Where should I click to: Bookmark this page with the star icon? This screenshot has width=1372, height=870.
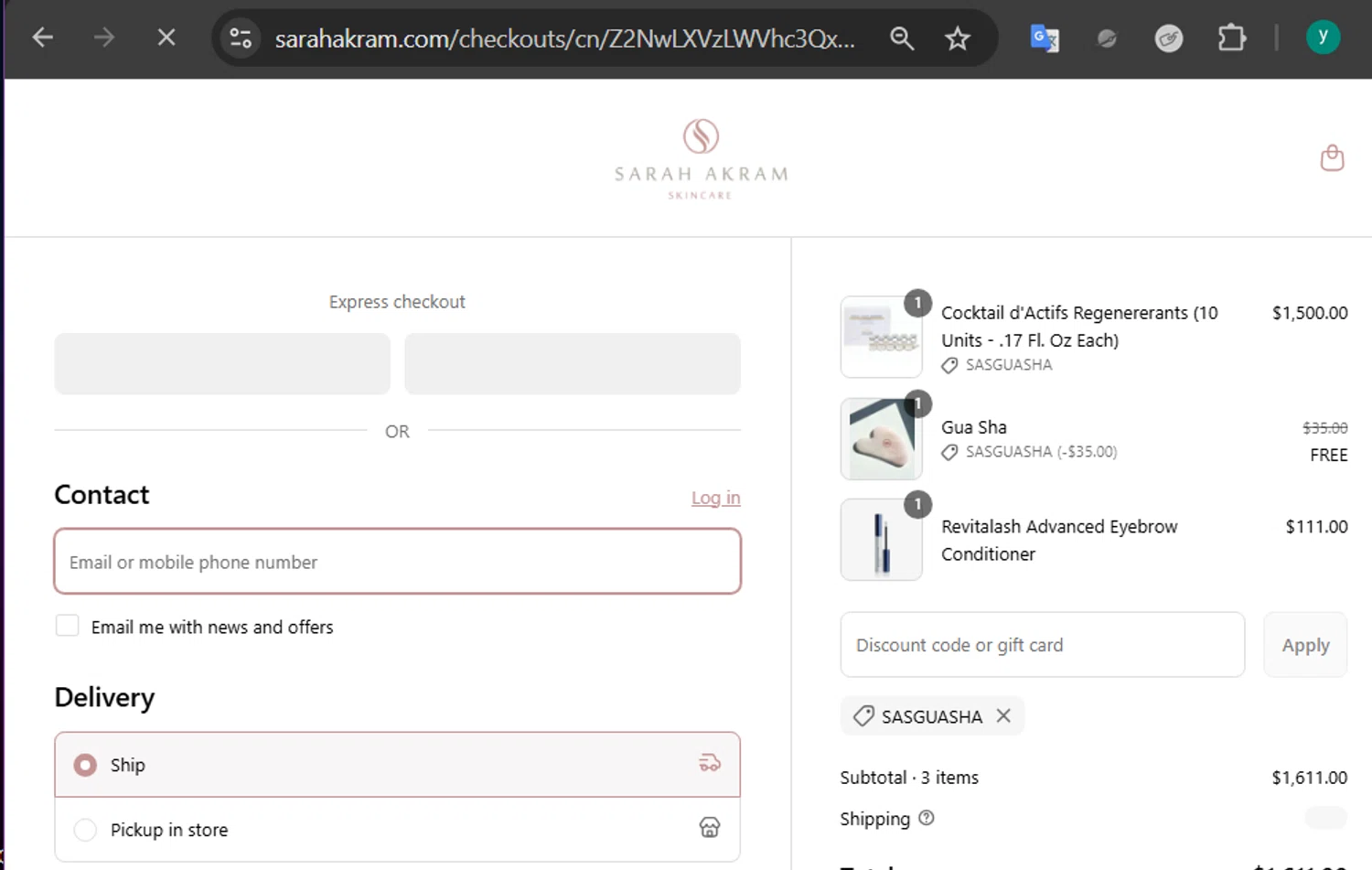[x=957, y=38]
